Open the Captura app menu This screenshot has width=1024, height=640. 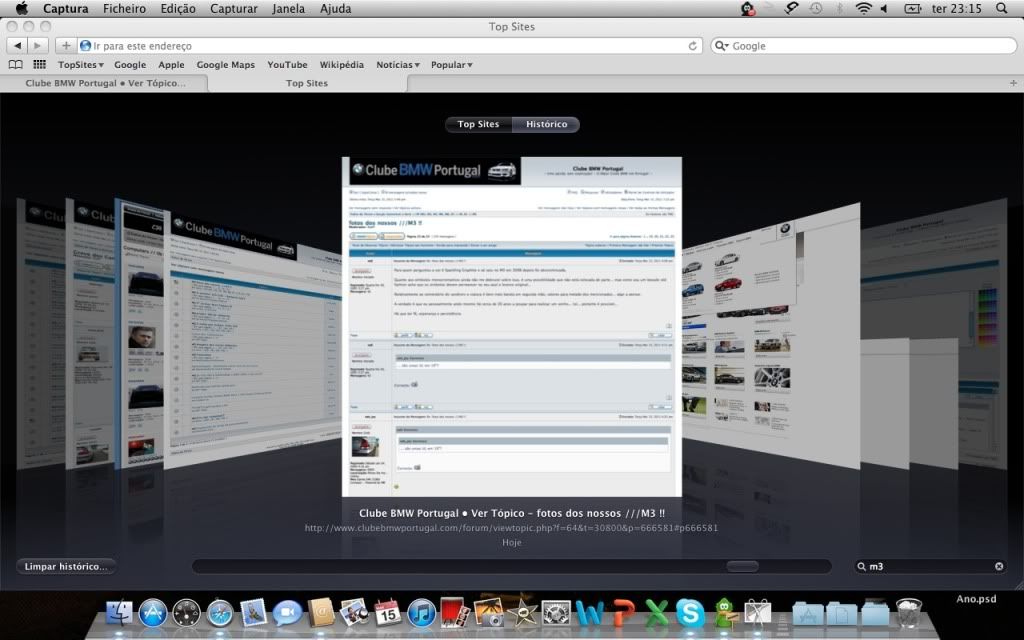[65, 8]
